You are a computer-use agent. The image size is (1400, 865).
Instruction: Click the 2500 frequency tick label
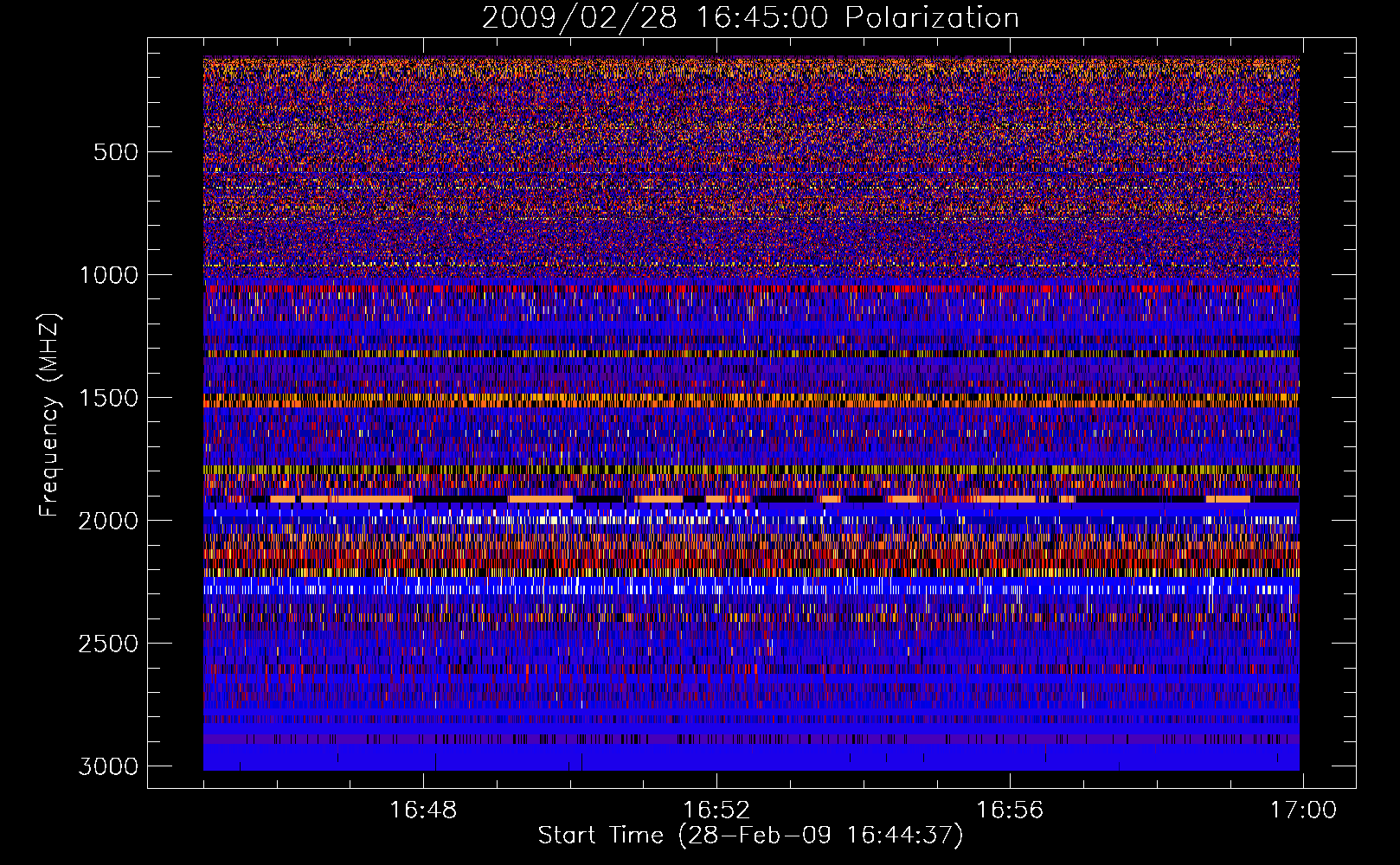(108, 644)
